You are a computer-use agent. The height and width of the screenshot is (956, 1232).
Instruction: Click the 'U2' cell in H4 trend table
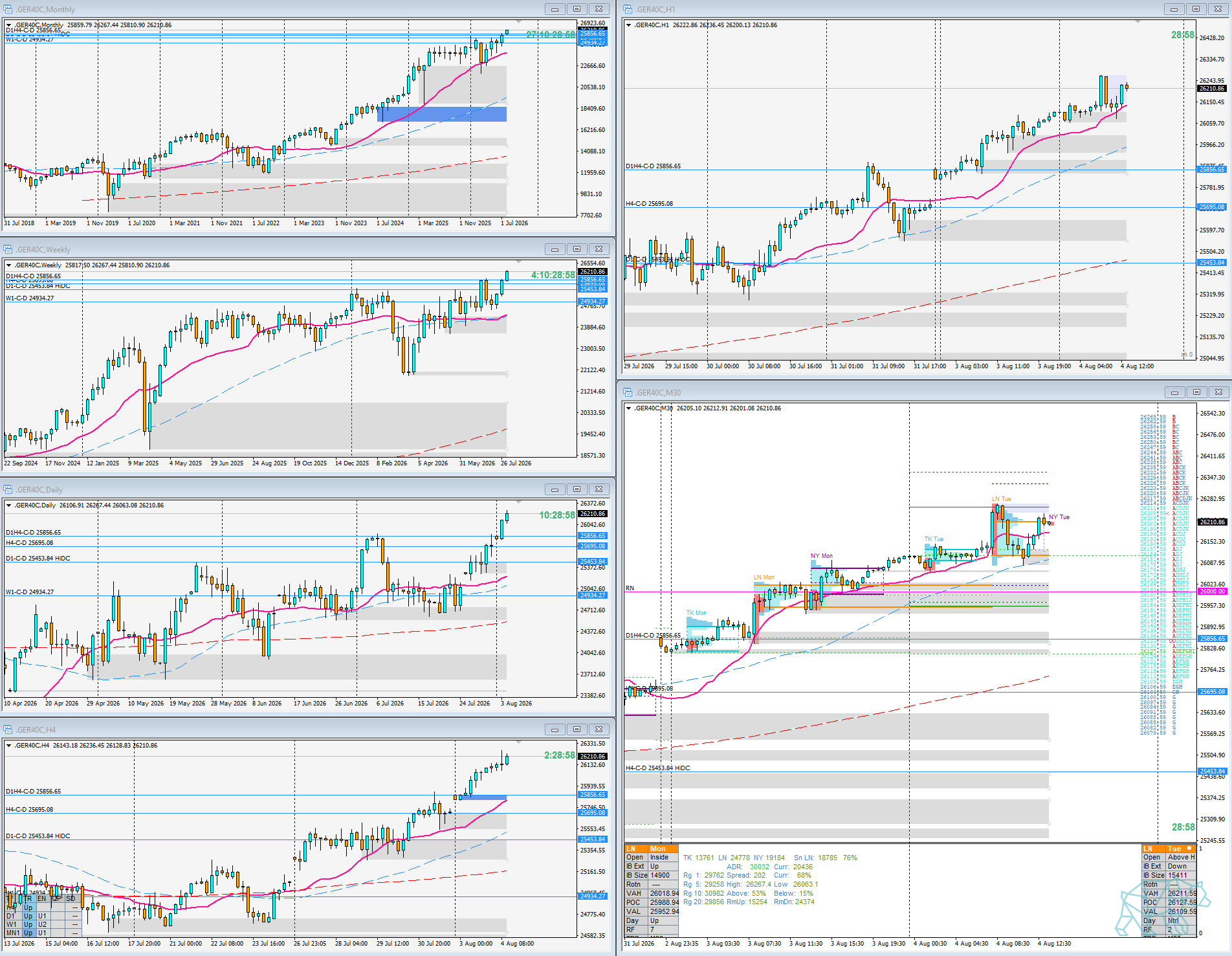coord(42,924)
